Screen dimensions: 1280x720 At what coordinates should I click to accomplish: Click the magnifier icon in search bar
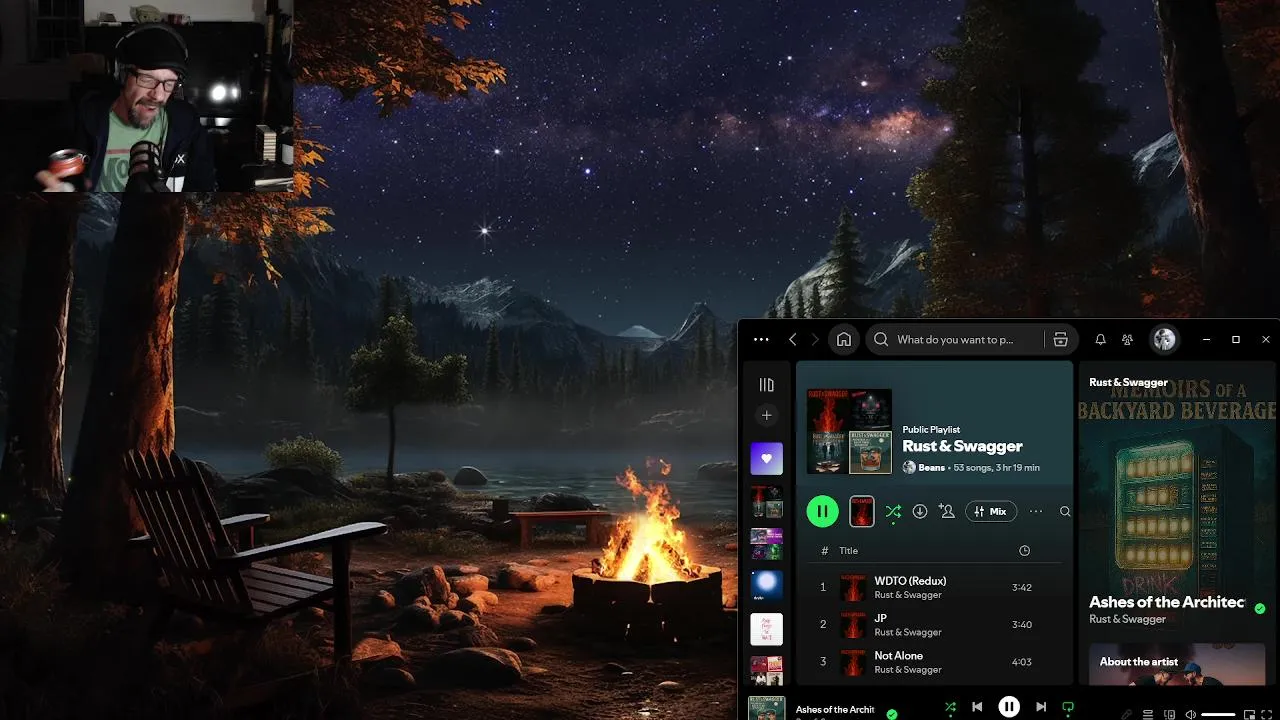(x=881, y=340)
